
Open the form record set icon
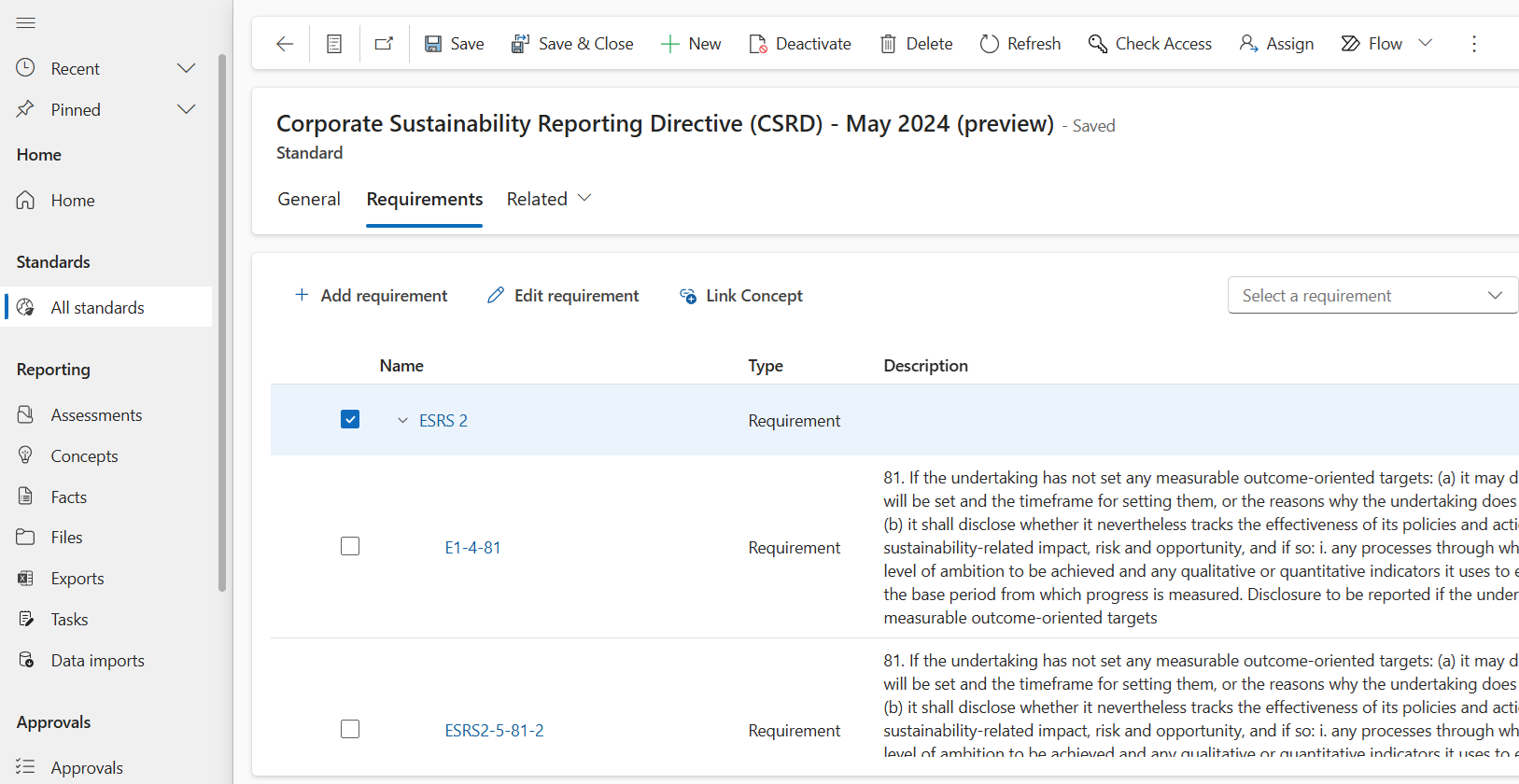[x=334, y=44]
